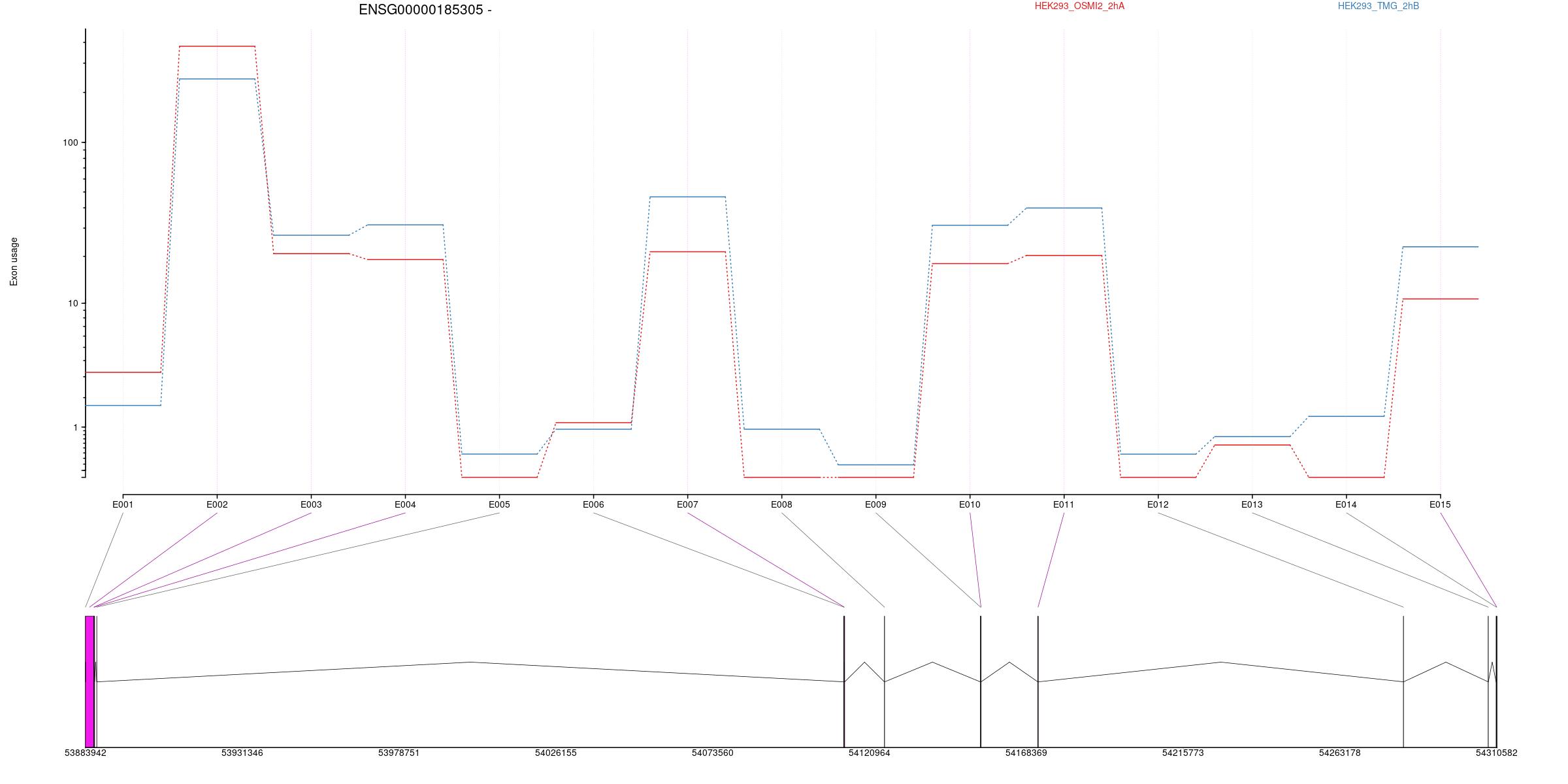Click genomic coordinate 53883942
Viewport: 1568px width, 784px height.
click(86, 753)
